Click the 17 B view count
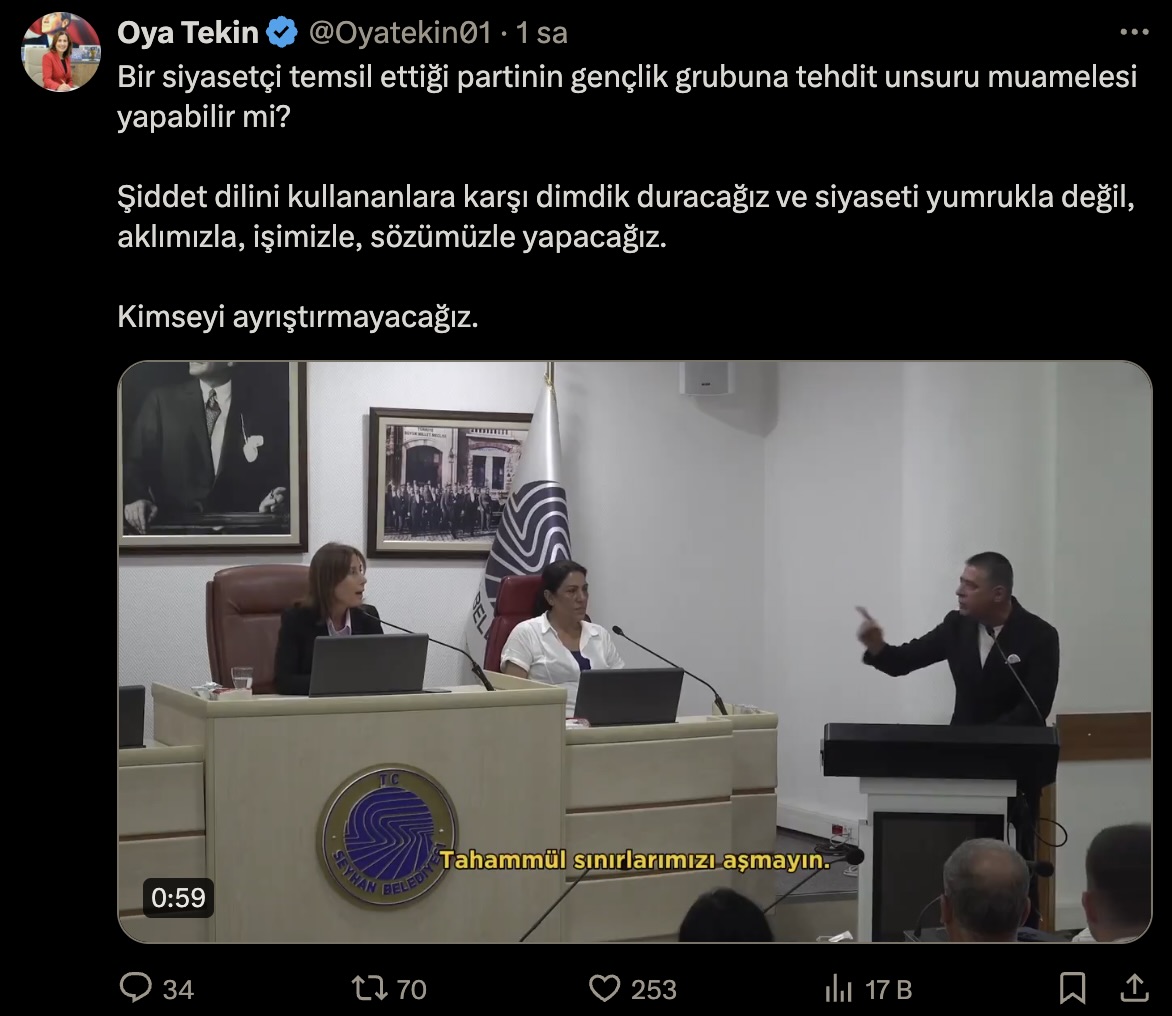The image size is (1172, 1016). click(x=889, y=989)
